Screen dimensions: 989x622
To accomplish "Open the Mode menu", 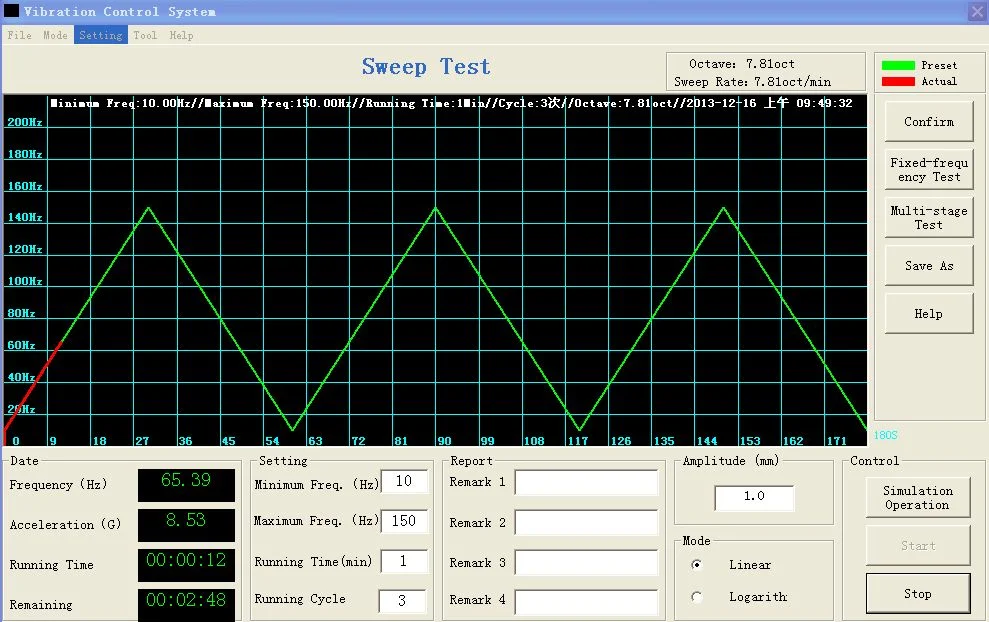I will click(x=55, y=35).
